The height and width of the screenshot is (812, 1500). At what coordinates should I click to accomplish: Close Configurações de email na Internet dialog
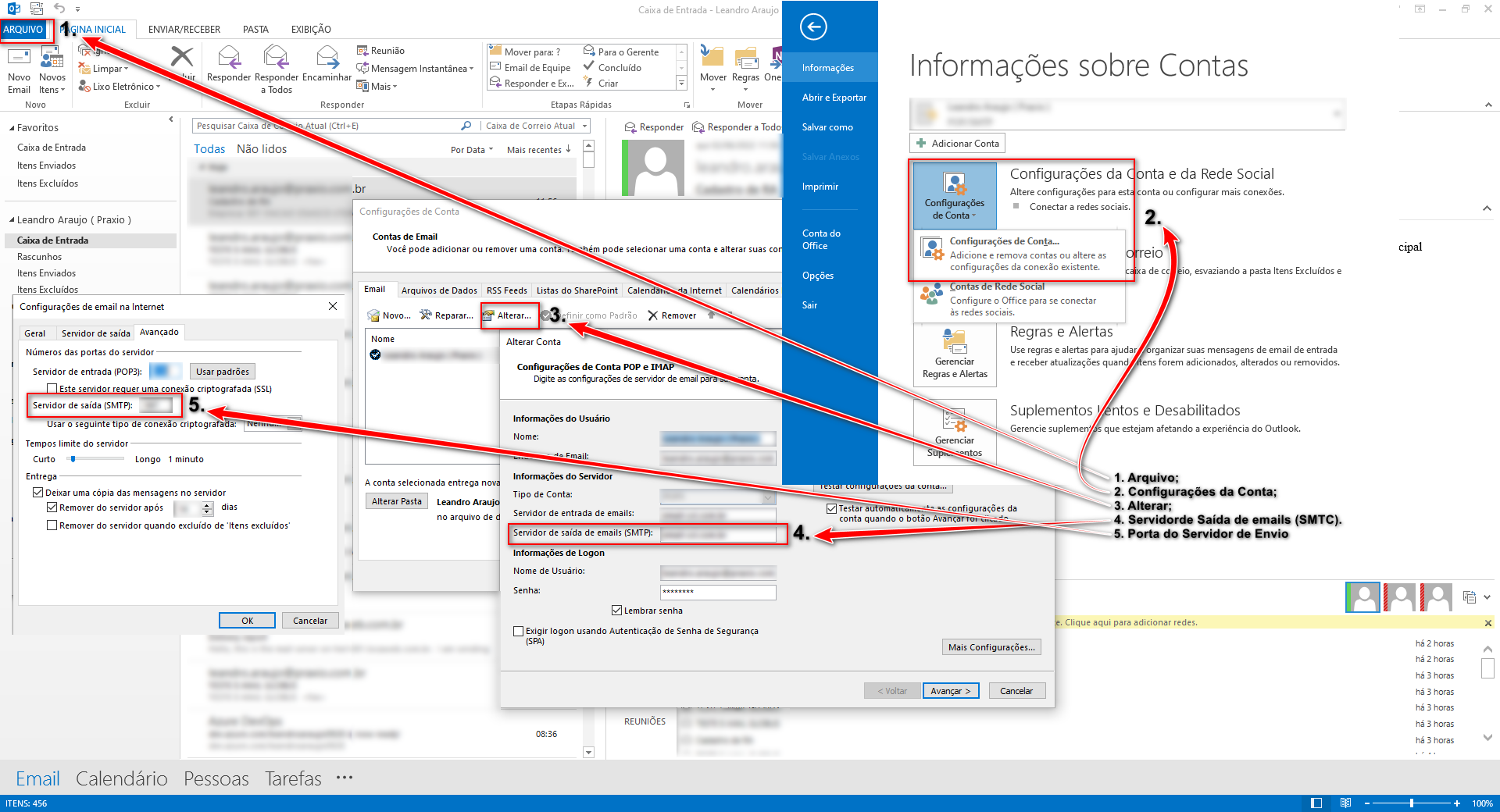click(333, 306)
